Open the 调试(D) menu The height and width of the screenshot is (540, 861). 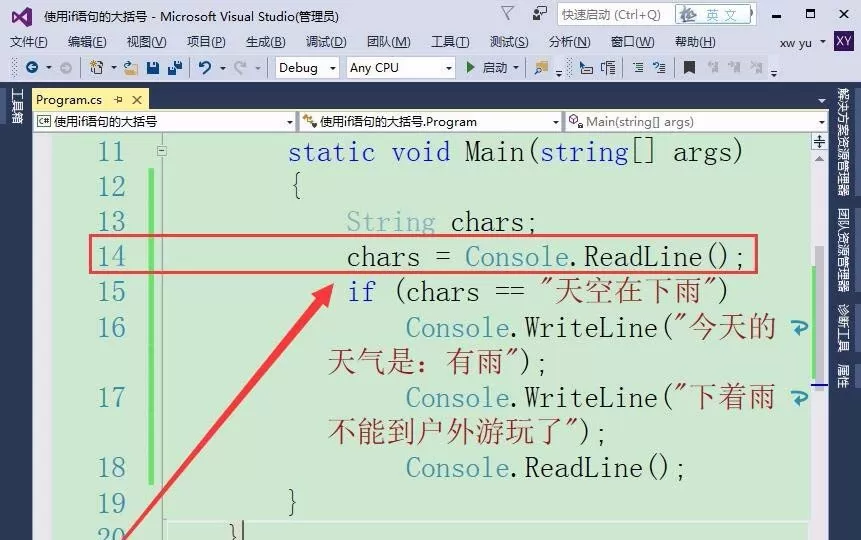(x=326, y=42)
